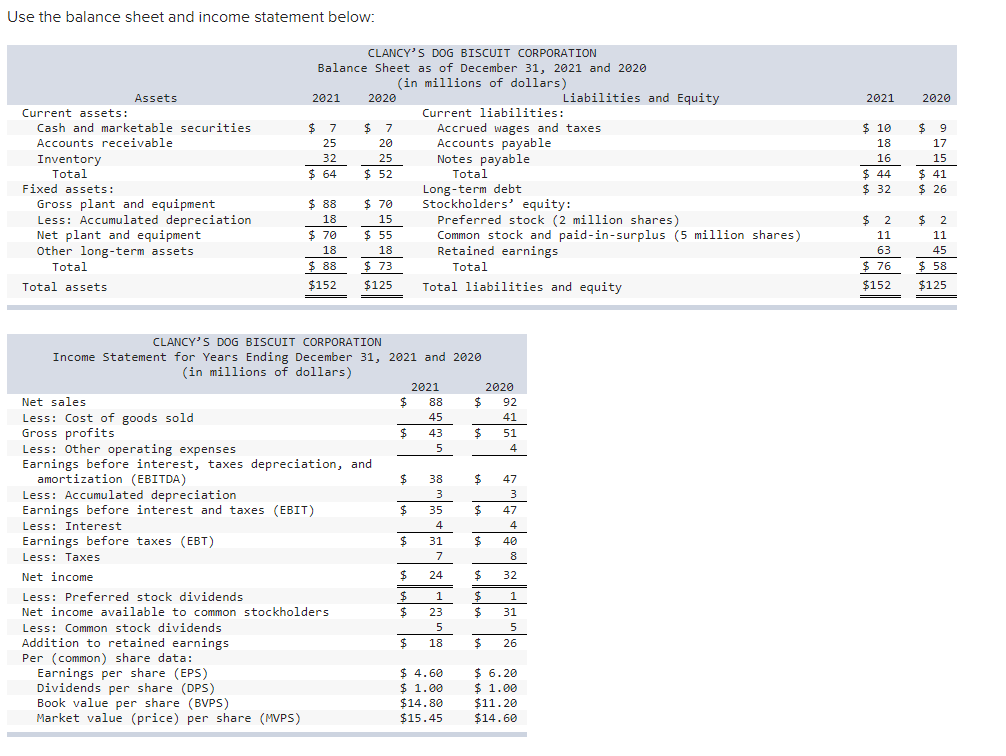Image resolution: width=1006 pixels, height=756 pixels.
Task: Click 'Net income available to common stockholders' label
Action: click(x=175, y=612)
